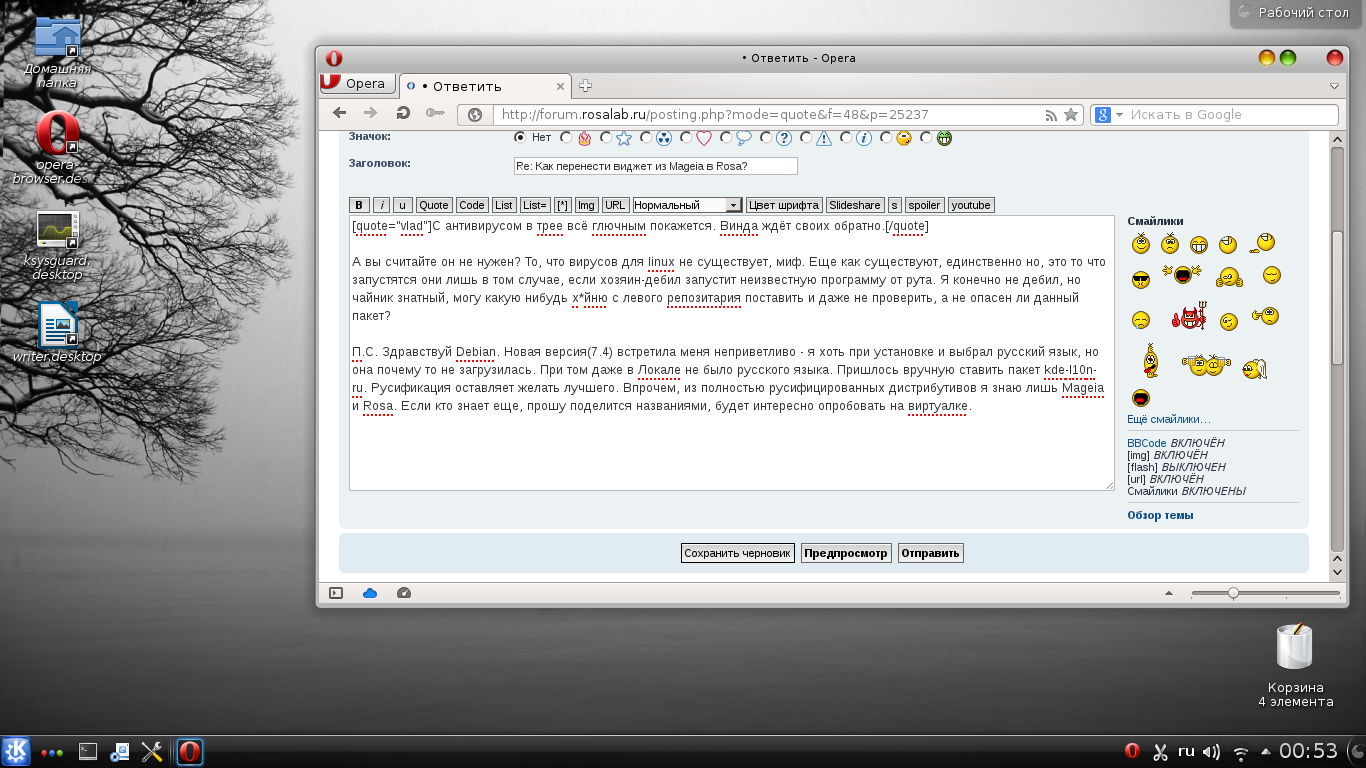Image resolution: width=1366 pixels, height=768 pixels.
Task: Open the Google search engine dropdown
Action: pos(1110,115)
